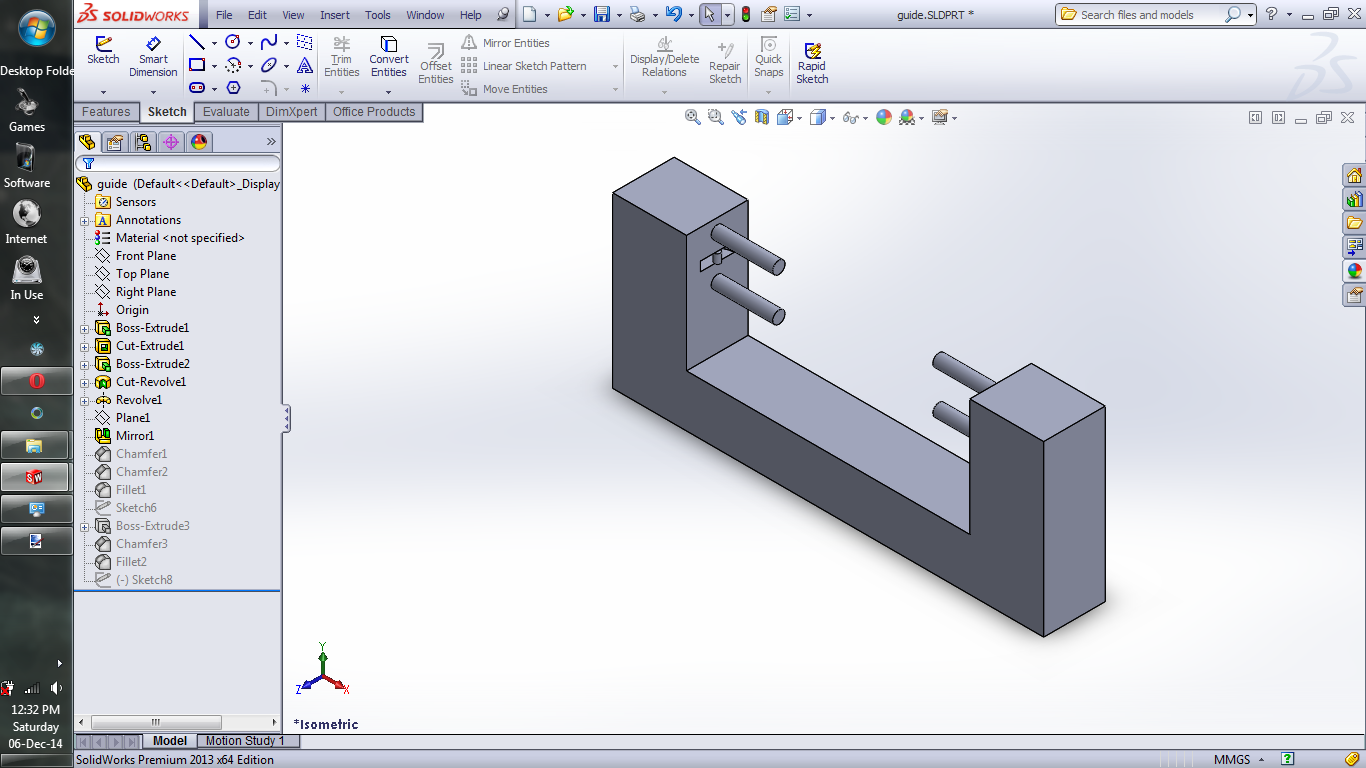1366x768 pixels.
Task: Select the Line sketch tool
Action: click(x=197, y=43)
